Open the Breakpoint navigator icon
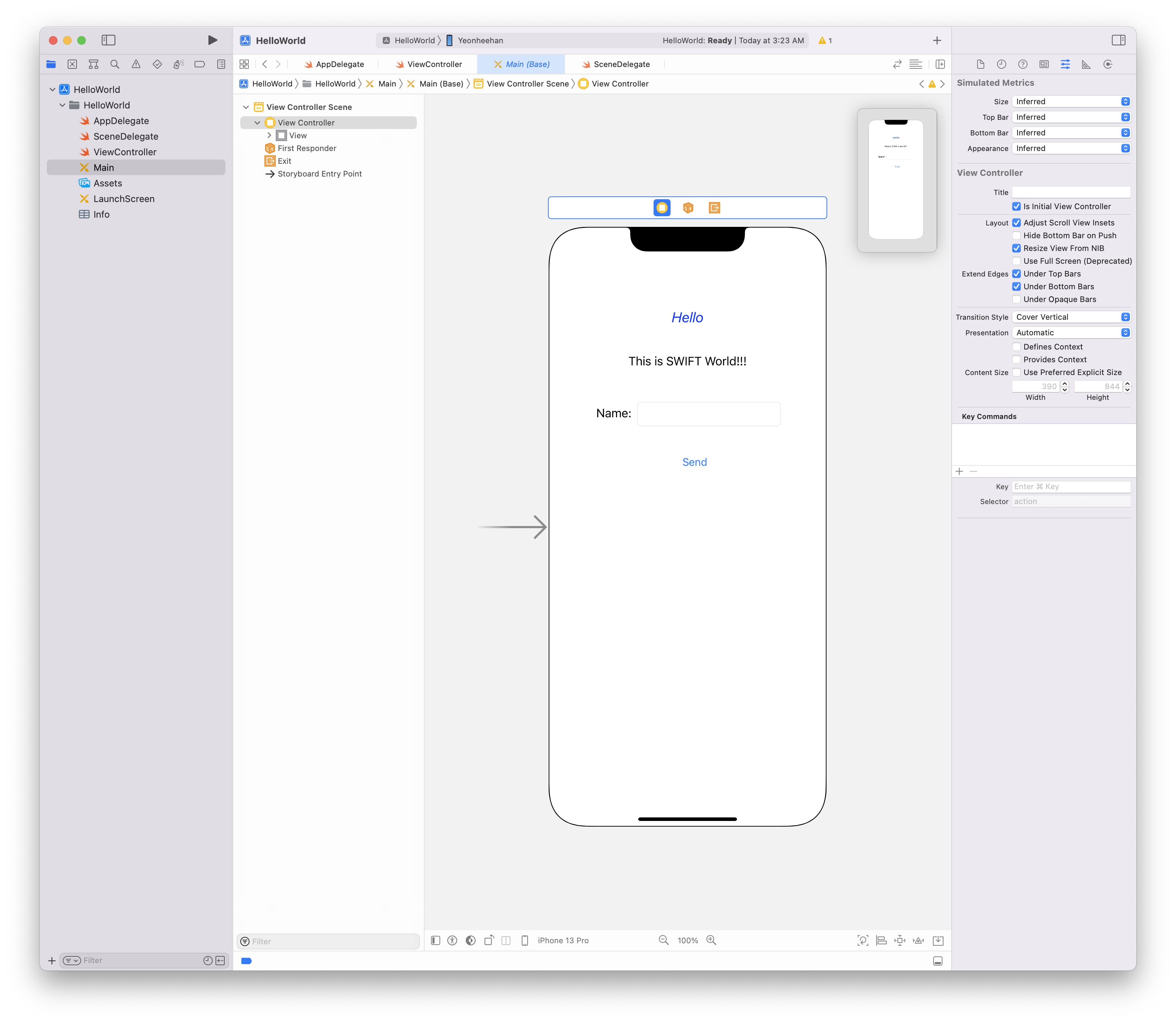The height and width of the screenshot is (1023, 1176). tap(200, 64)
